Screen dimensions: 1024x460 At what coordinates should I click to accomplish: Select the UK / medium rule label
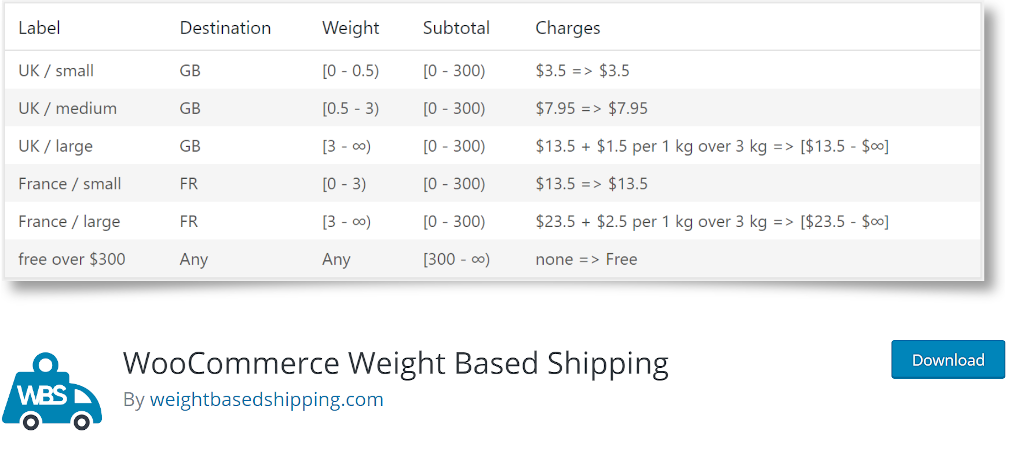pos(67,108)
